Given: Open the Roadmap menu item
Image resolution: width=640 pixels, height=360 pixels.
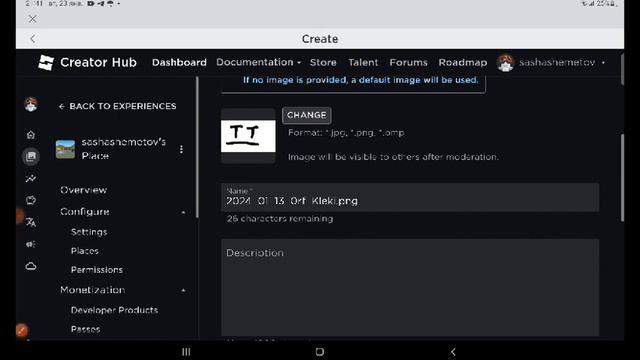Looking at the screenshot, I should point(462,62).
